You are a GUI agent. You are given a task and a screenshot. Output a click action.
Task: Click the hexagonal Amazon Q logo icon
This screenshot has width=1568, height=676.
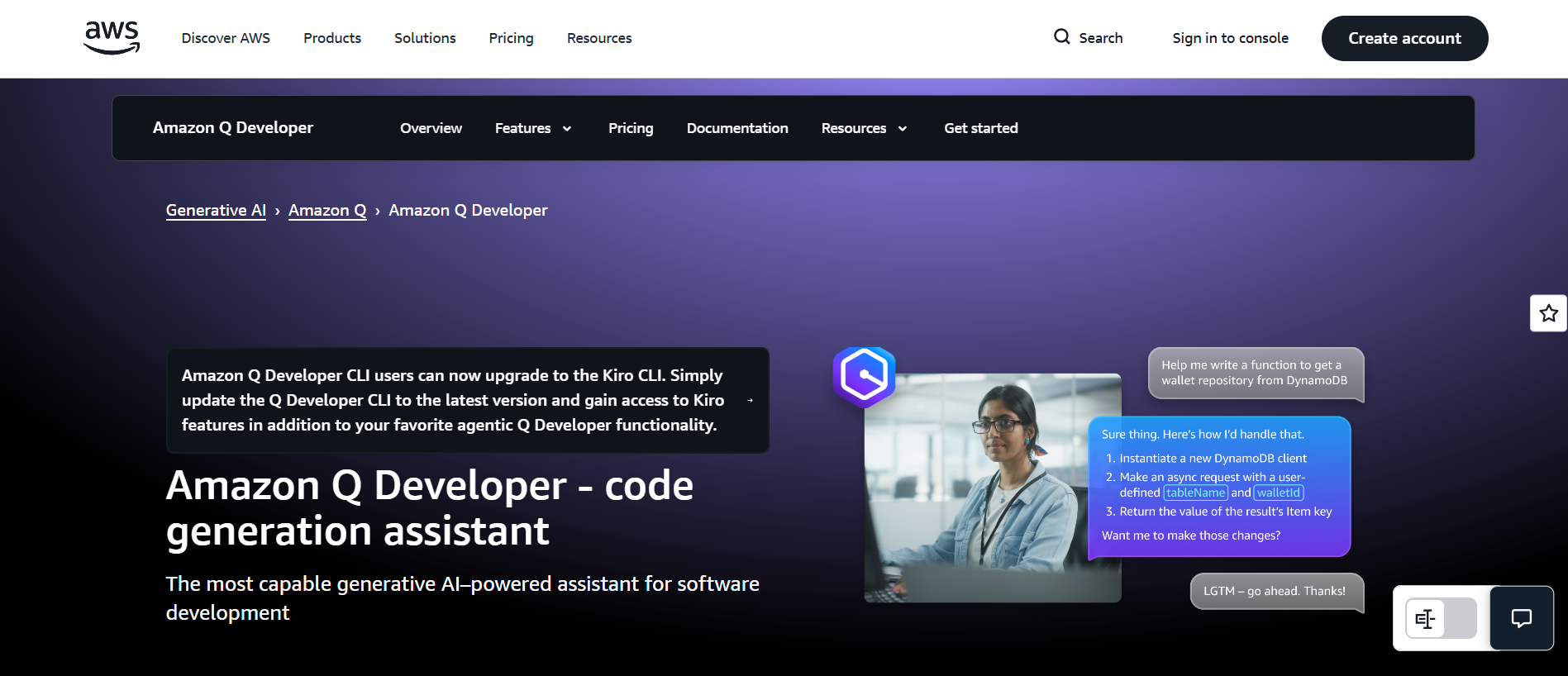[864, 377]
